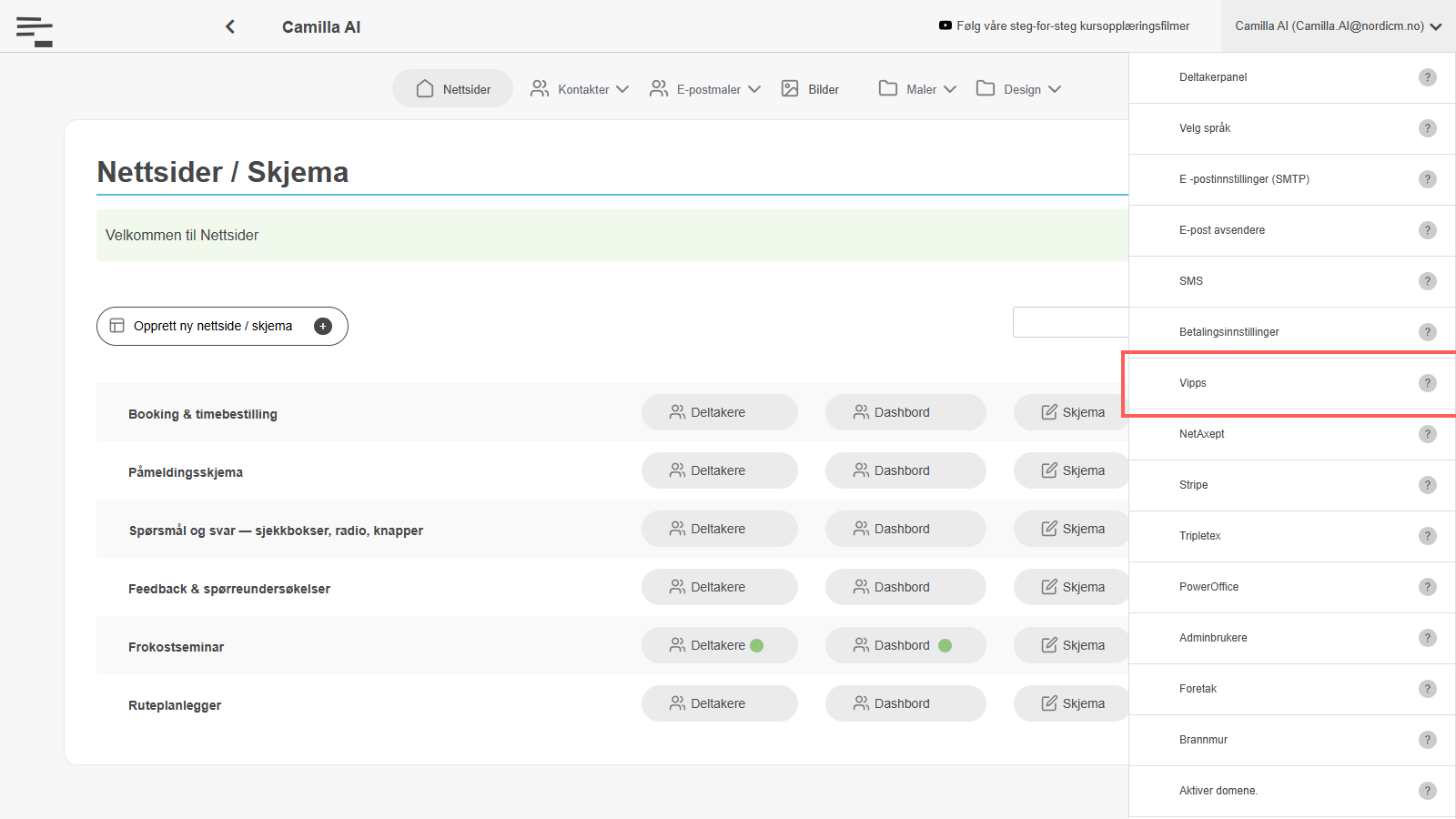
Task: Click the Ruteplanlegger row title
Action: pyautogui.click(x=175, y=705)
